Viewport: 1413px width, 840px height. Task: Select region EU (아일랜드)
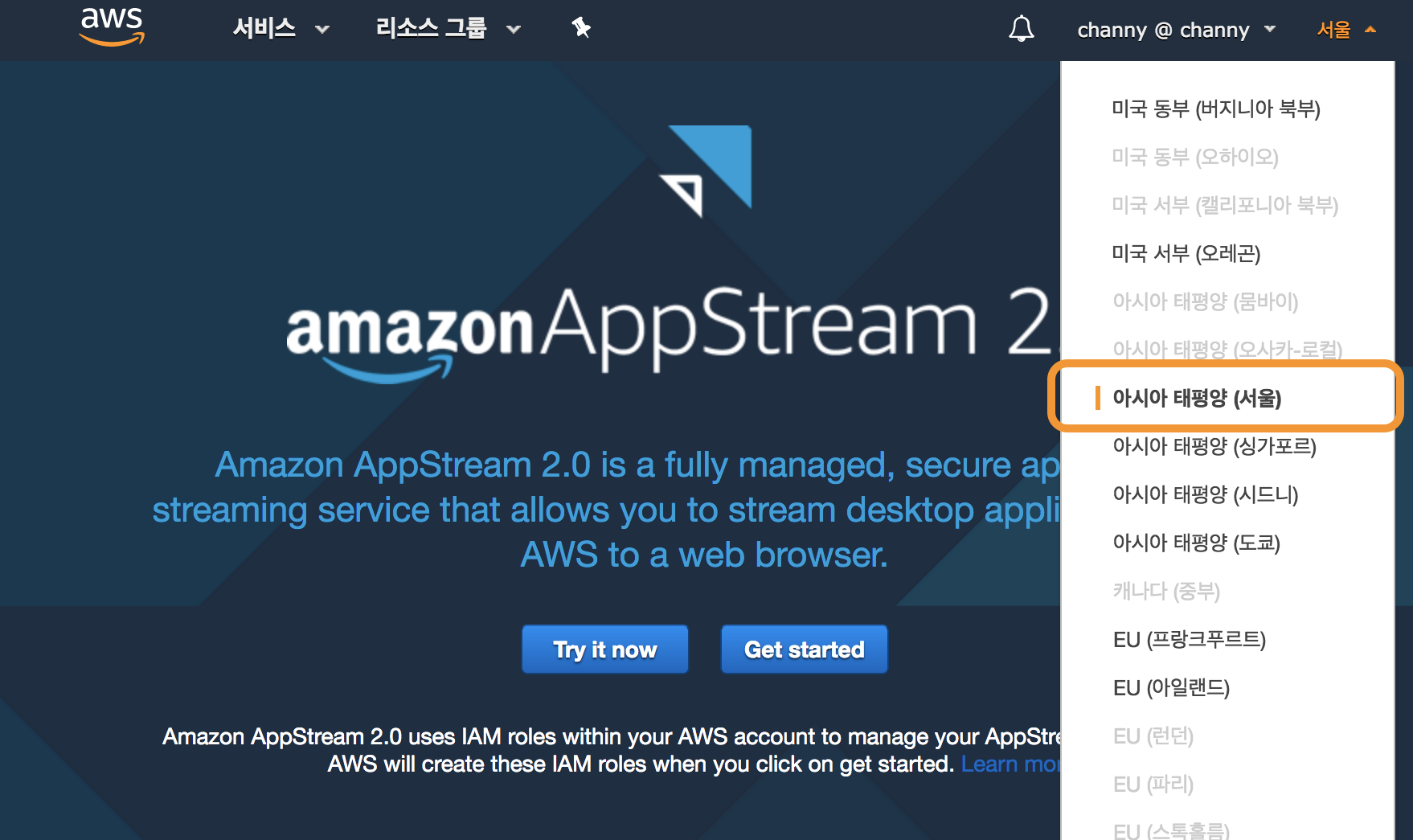pyautogui.click(x=1172, y=687)
